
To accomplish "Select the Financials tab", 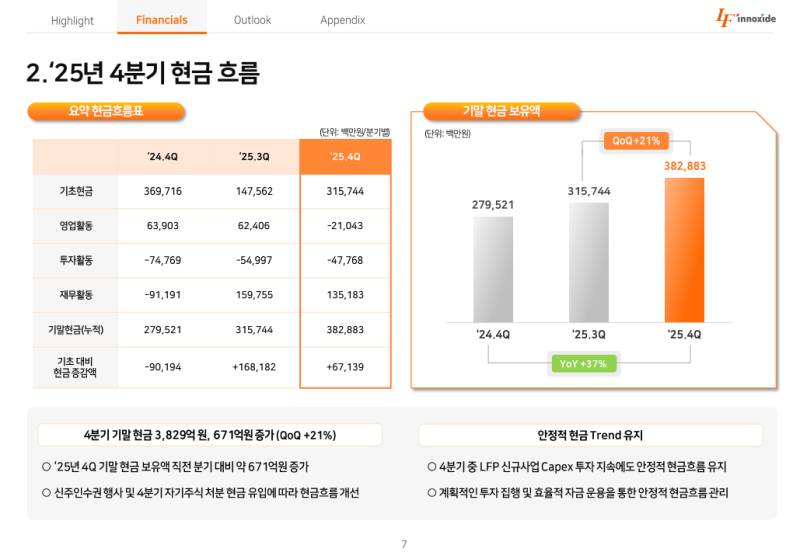I will pyautogui.click(x=162, y=20).
